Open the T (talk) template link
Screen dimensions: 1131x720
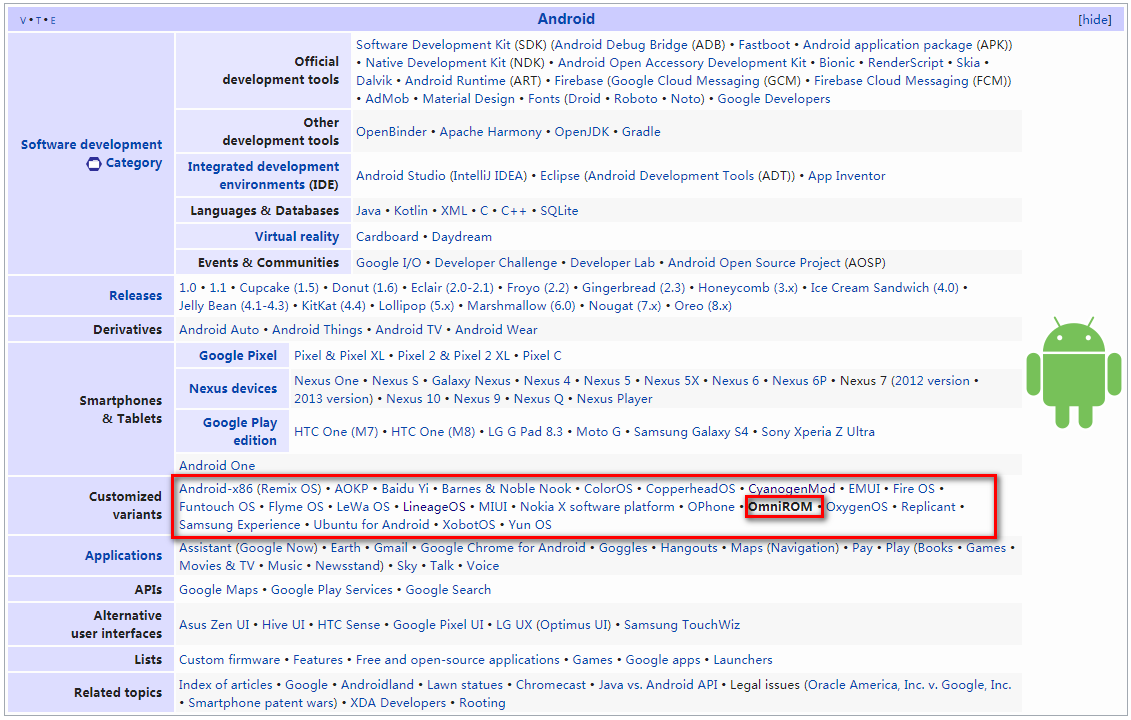(38, 20)
